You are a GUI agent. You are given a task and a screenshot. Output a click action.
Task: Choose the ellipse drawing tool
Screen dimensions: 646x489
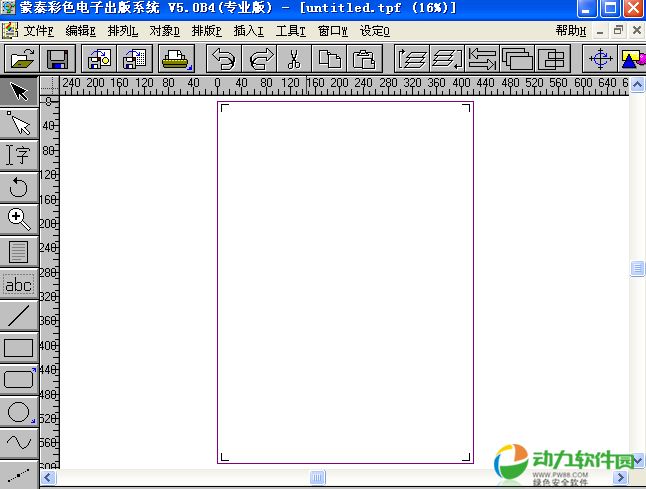click(x=19, y=411)
